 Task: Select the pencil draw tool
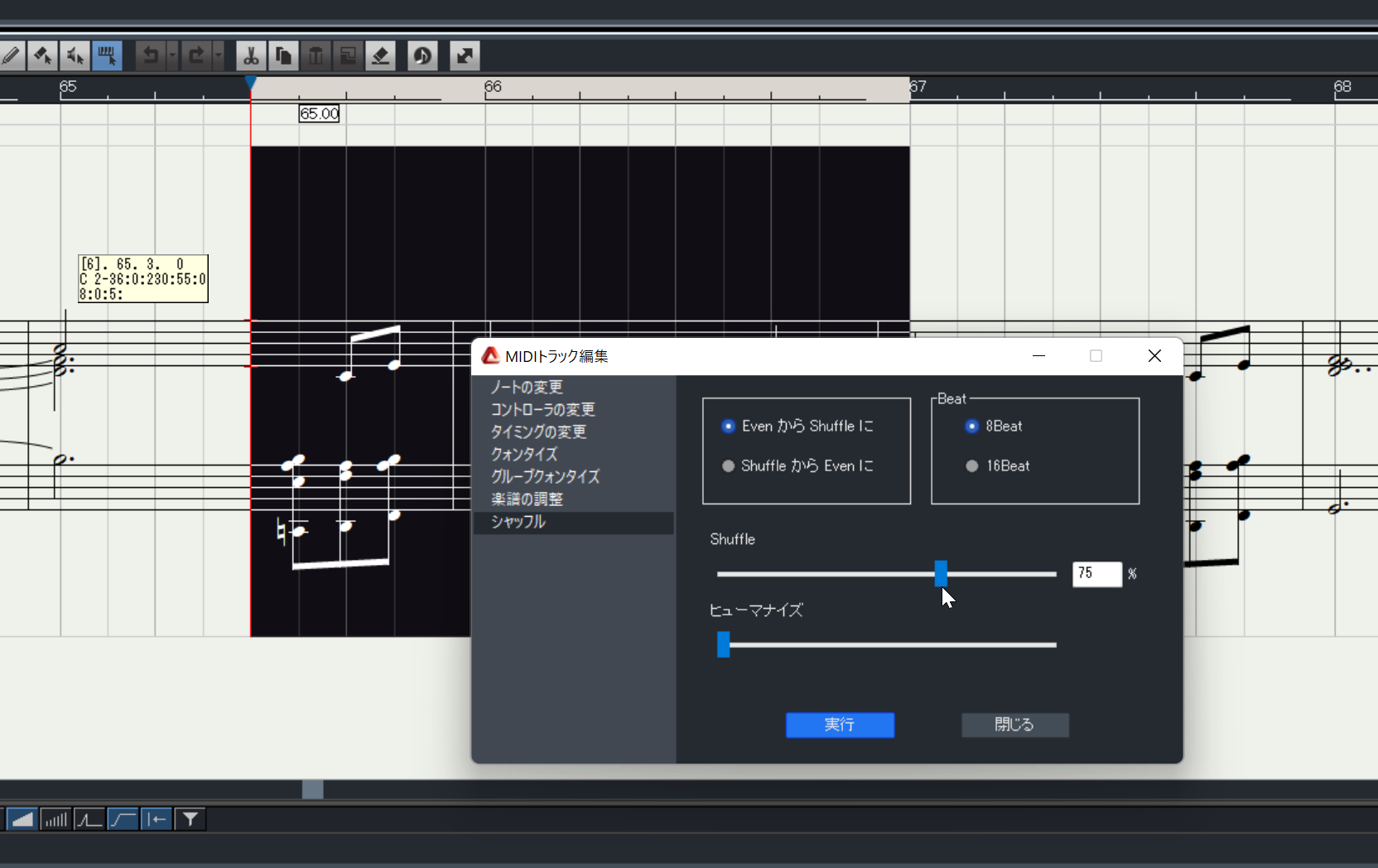click(11, 55)
